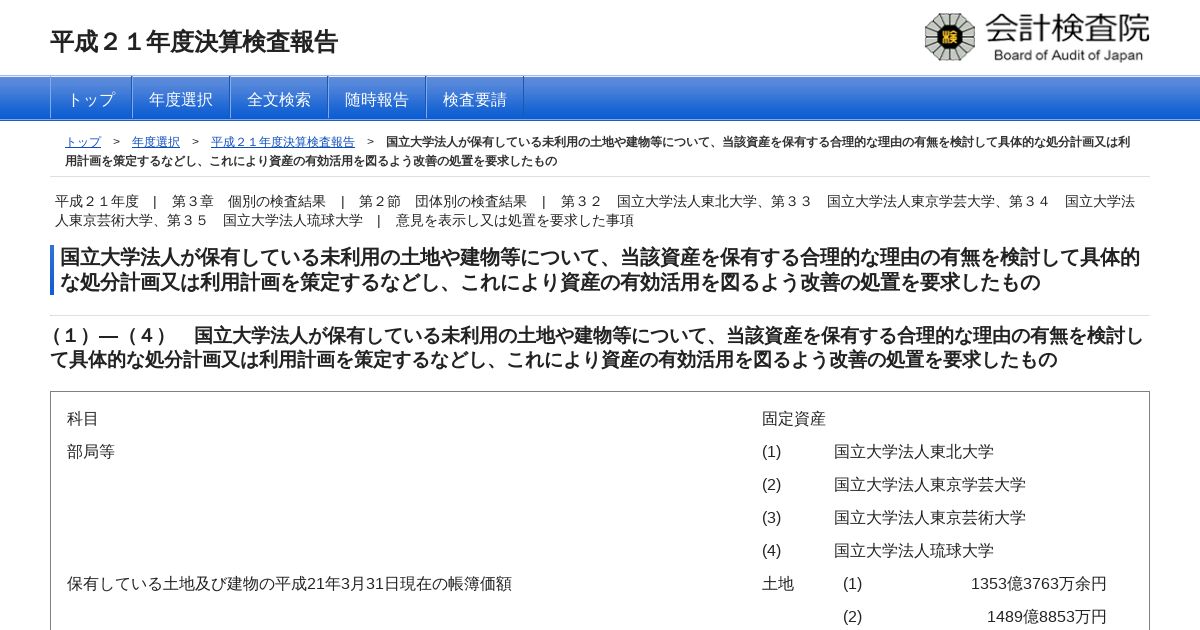Follow the 年度選択 breadcrumb link
The height and width of the screenshot is (630, 1200).
tap(156, 142)
